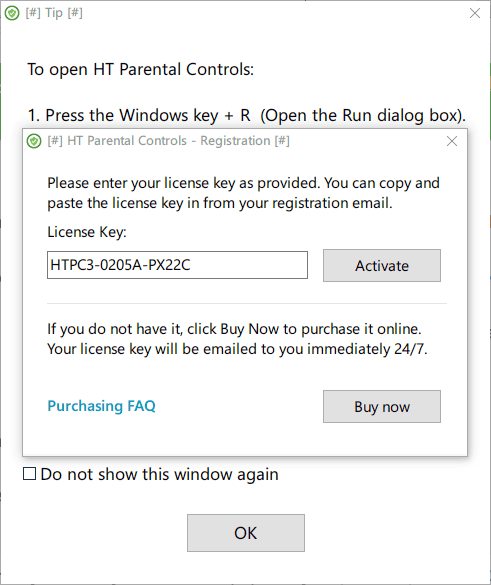Click the step 1 Windows key + R instruction
The height and width of the screenshot is (585, 491).
click(247, 116)
